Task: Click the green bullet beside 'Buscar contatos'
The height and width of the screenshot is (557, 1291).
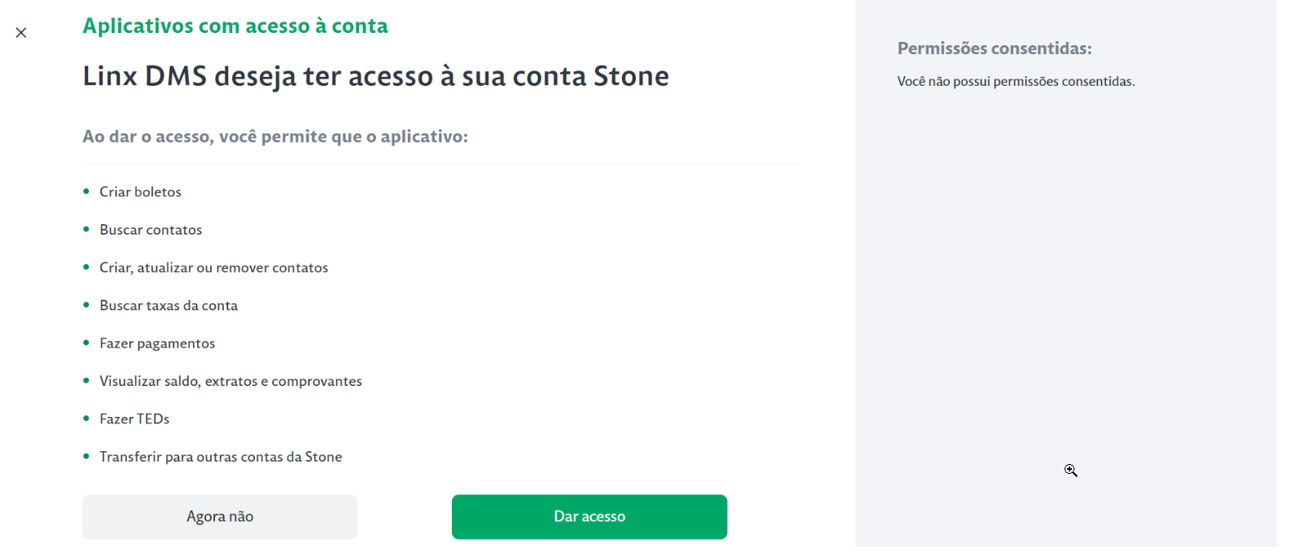Action: 86,229
